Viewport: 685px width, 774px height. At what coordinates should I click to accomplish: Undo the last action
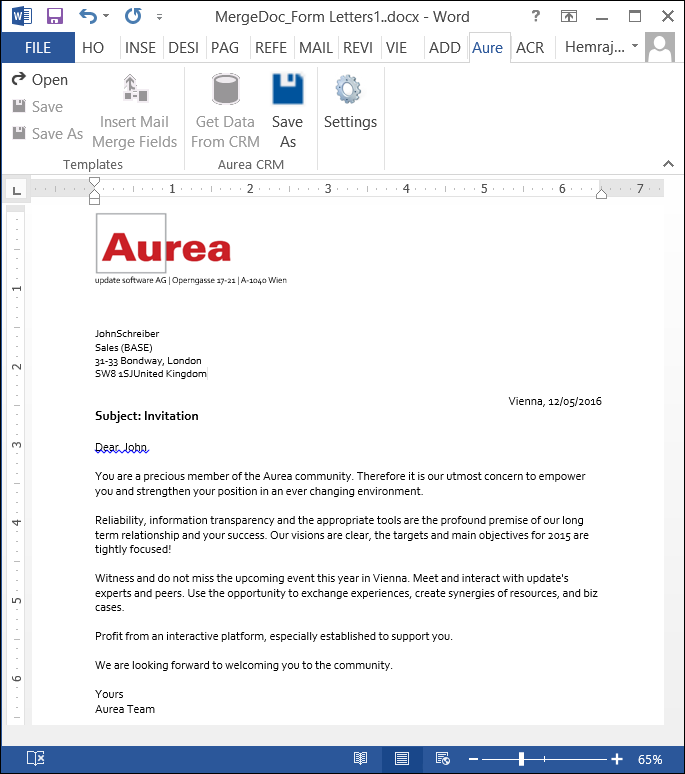[88, 16]
